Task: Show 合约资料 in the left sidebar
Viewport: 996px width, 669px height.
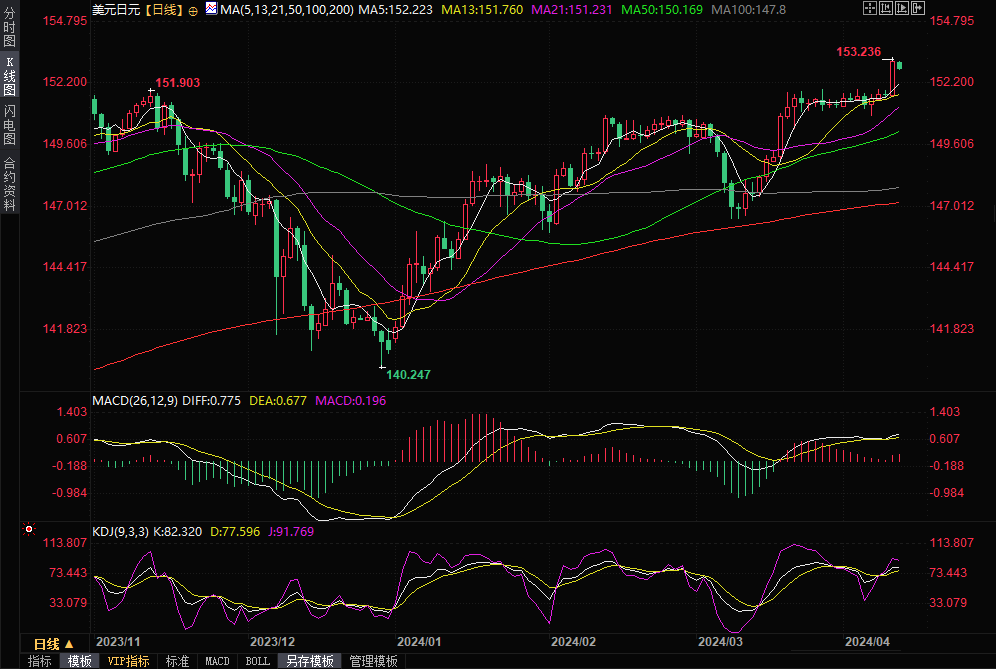Action: pos(9,184)
